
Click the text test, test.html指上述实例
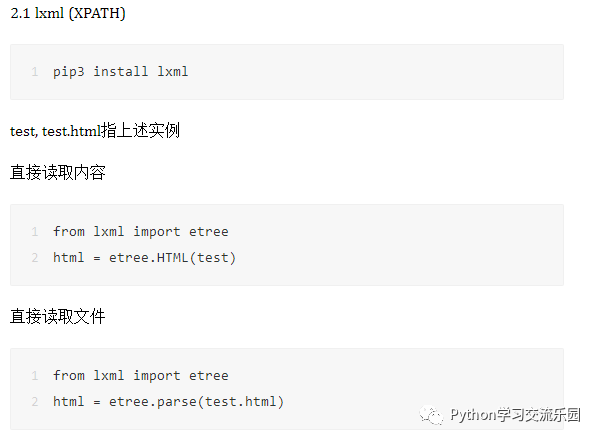tap(95, 131)
